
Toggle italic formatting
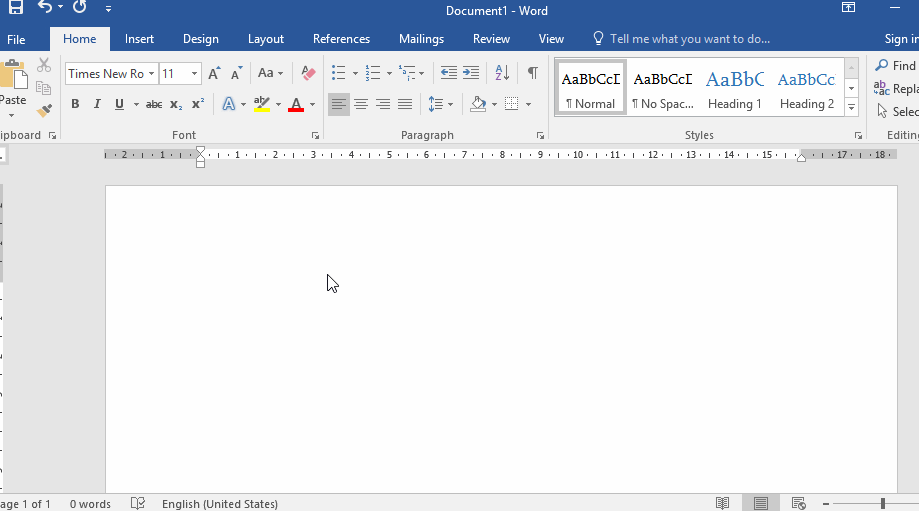pyautogui.click(x=97, y=104)
